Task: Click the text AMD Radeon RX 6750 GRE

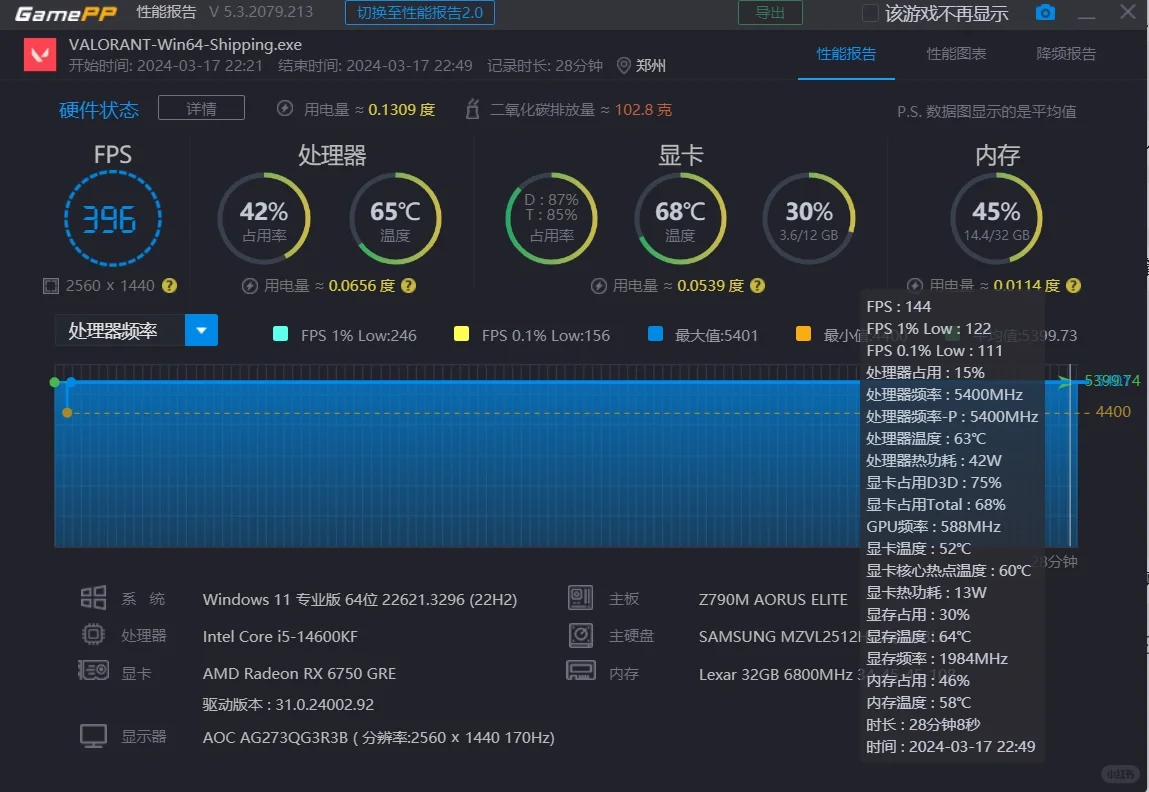Action: click(x=299, y=673)
